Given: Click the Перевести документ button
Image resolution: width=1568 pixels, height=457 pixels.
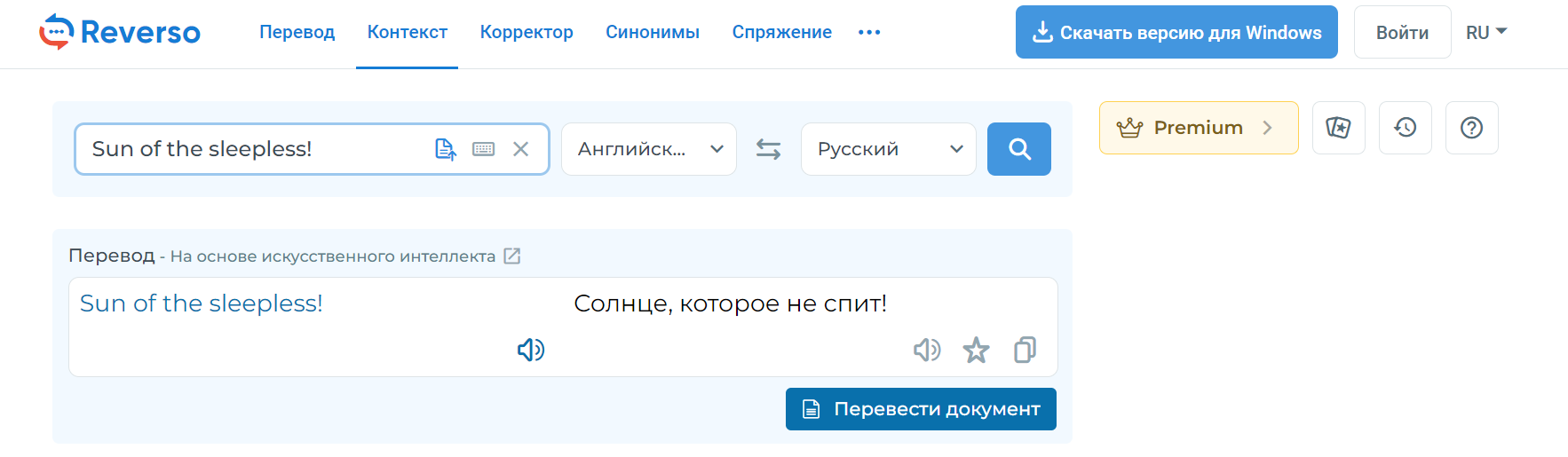Looking at the screenshot, I should pos(921,409).
